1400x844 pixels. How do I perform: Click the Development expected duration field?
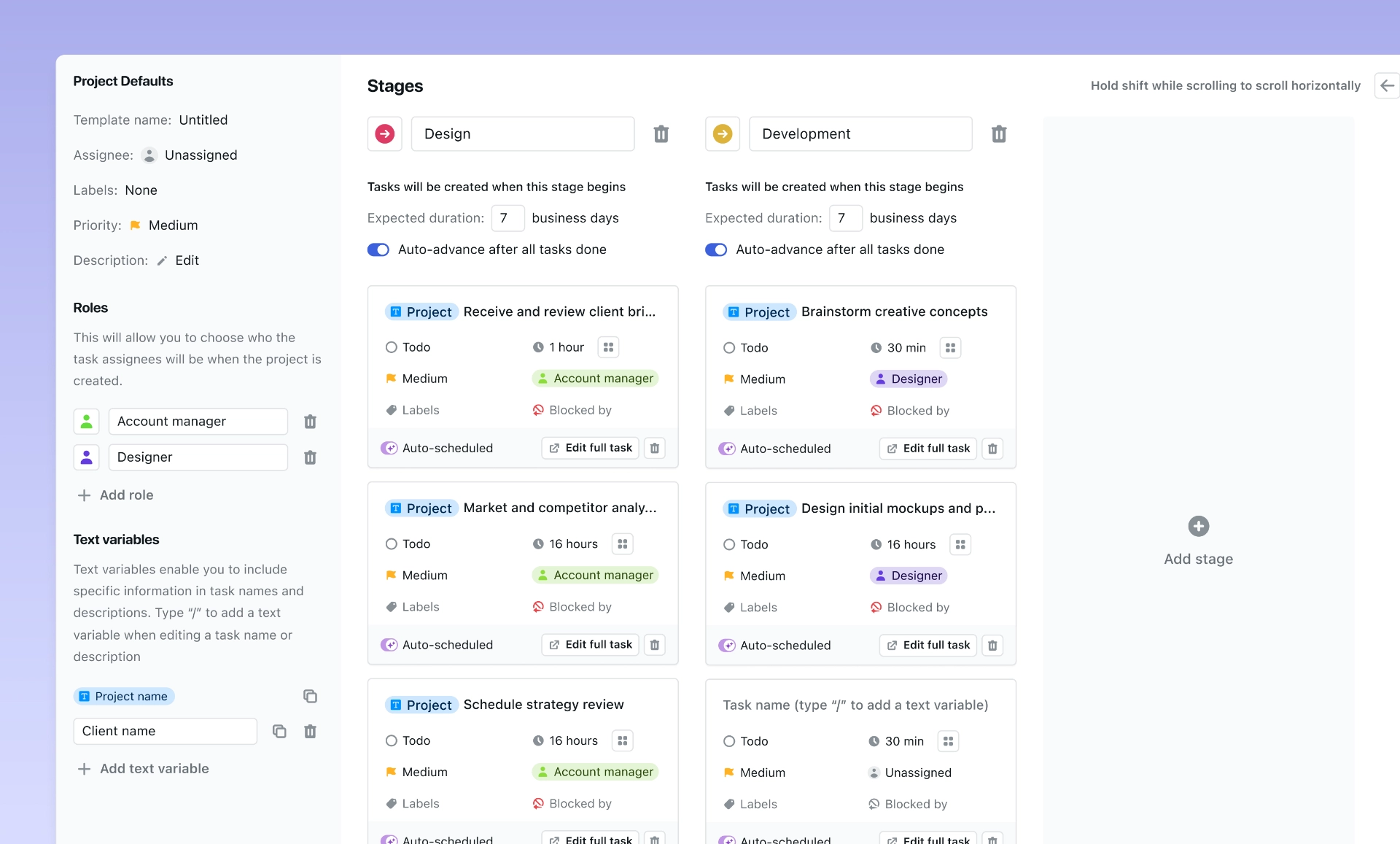point(846,218)
